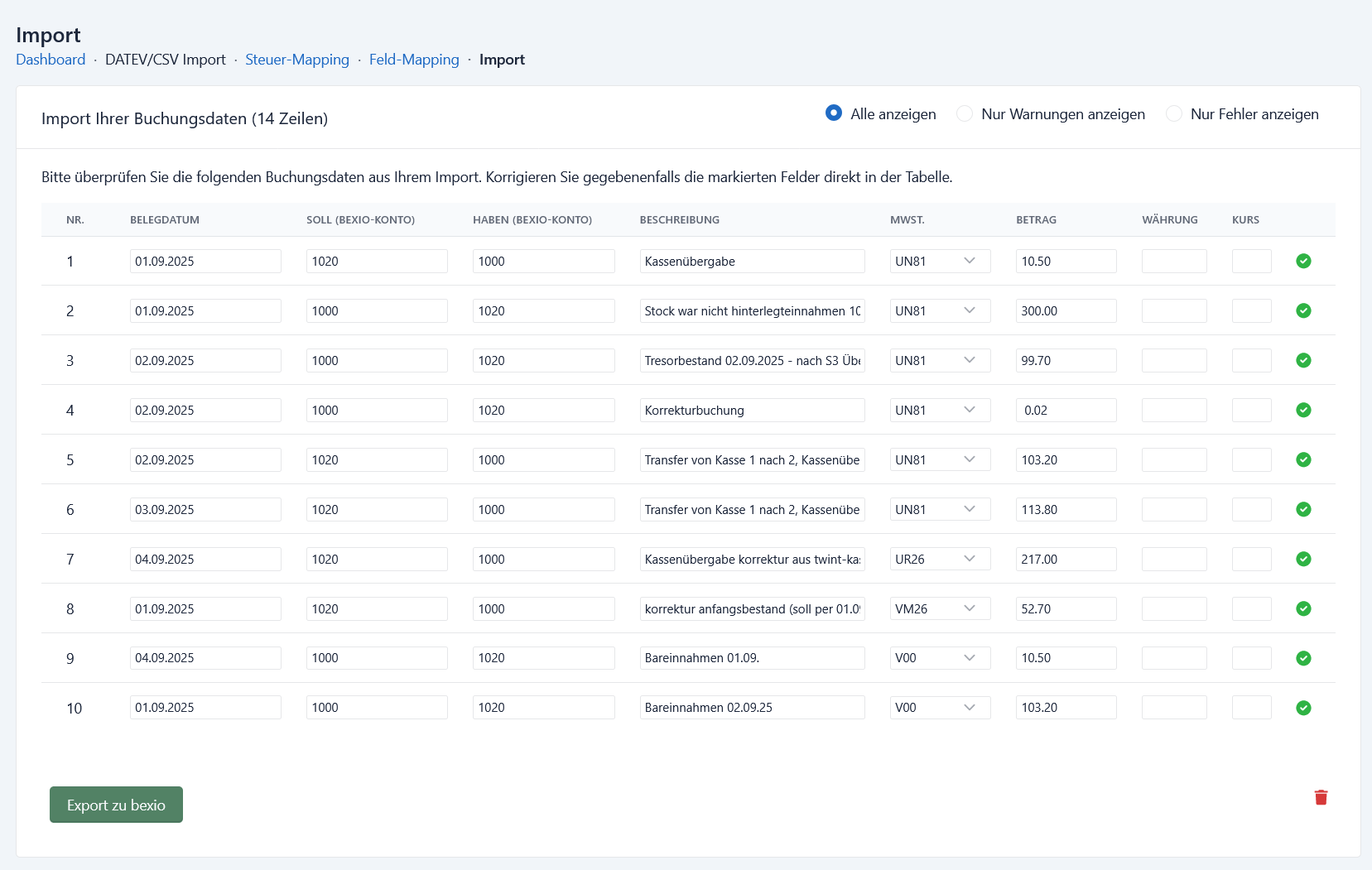Go to Feld-Mapping breadcrumb step
Viewport: 1372px width, 870px height.
[x=414, y=60]
